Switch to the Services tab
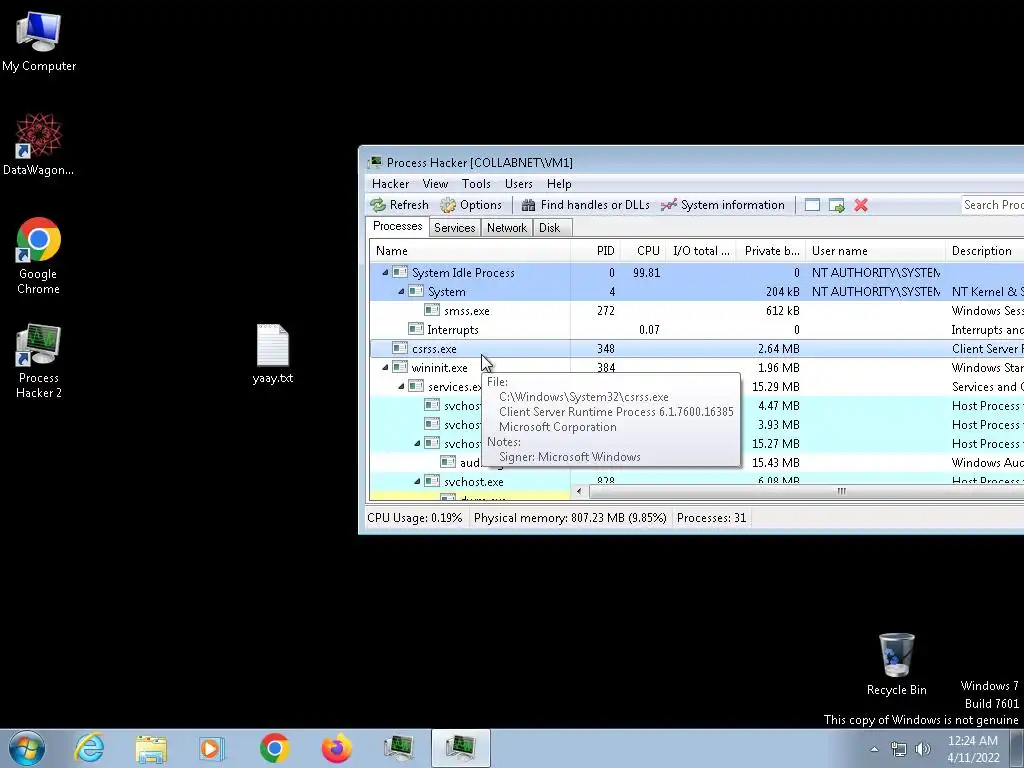 [x=455, y=227]
